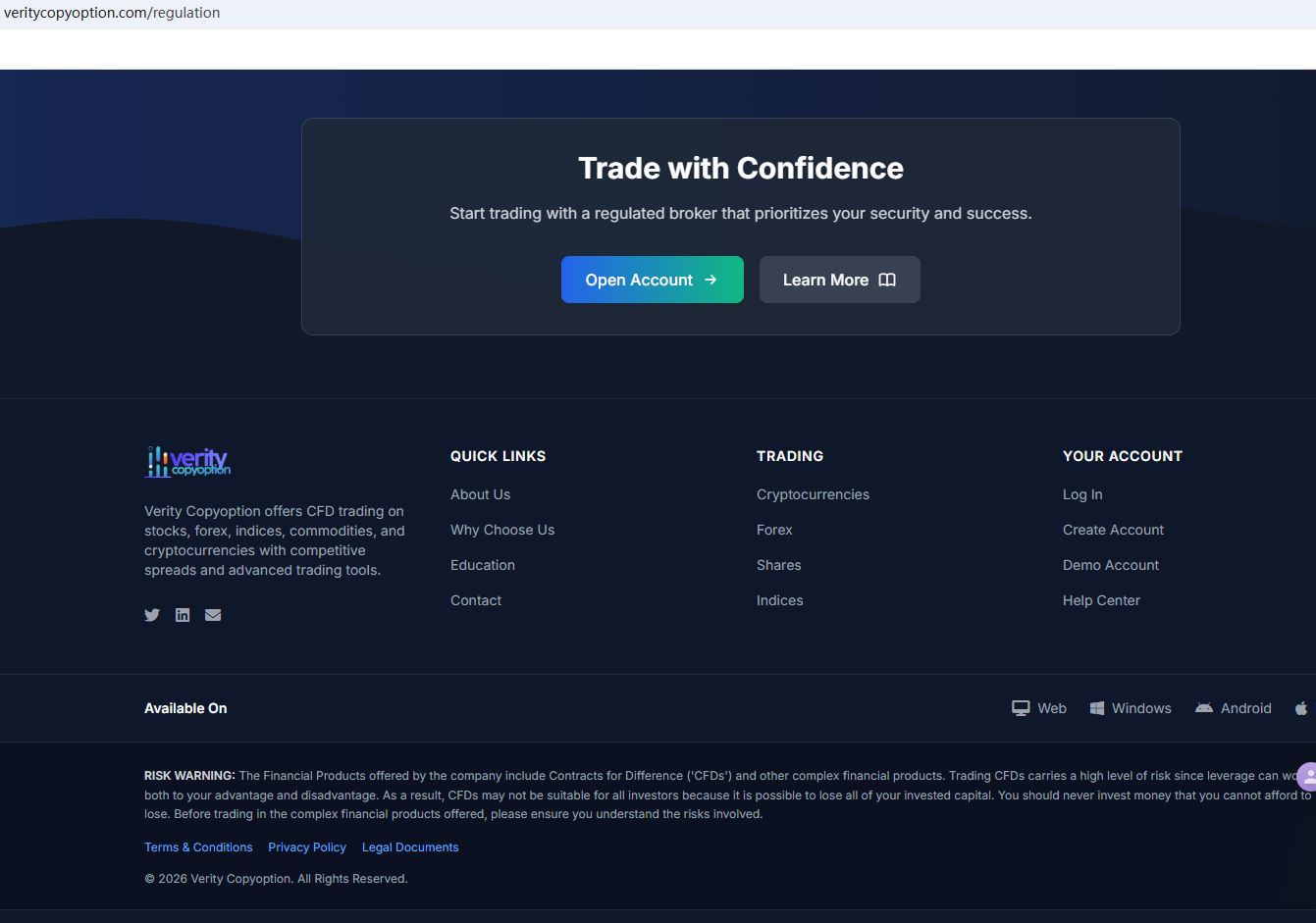
Task: Click the Android platform label
Action: (1246, 708)
